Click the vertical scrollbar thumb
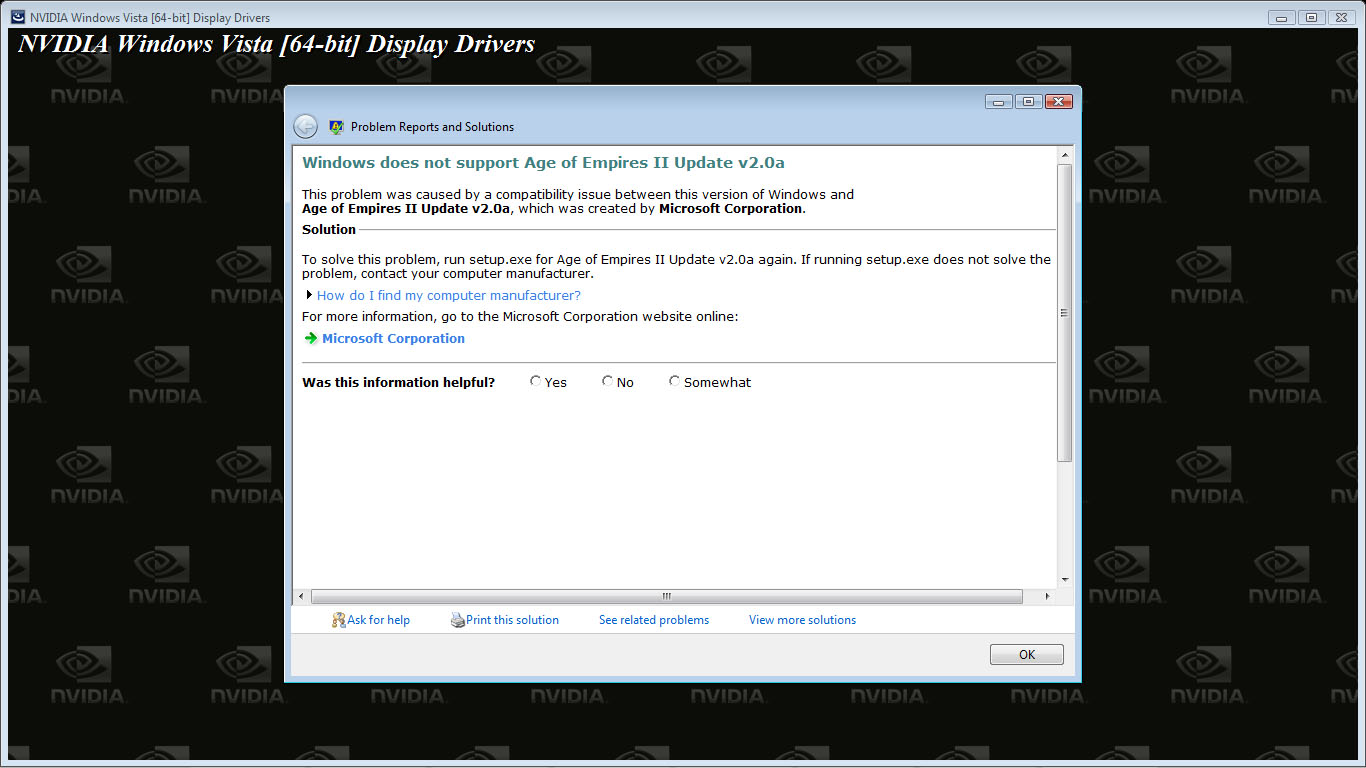The height and width of the screenshot is (768, 1366). click(1065, 312)
